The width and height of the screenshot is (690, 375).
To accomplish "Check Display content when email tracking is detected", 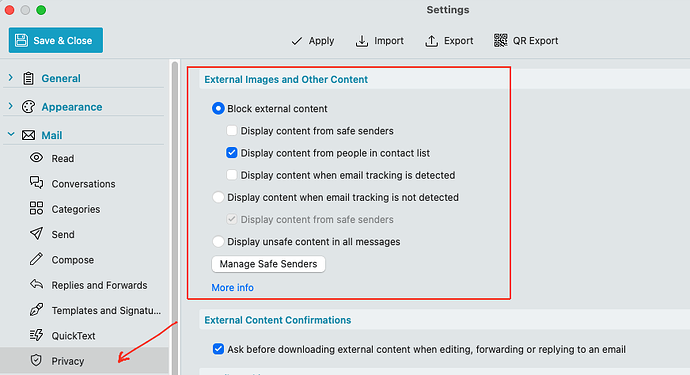I will (x=231, y=175).
